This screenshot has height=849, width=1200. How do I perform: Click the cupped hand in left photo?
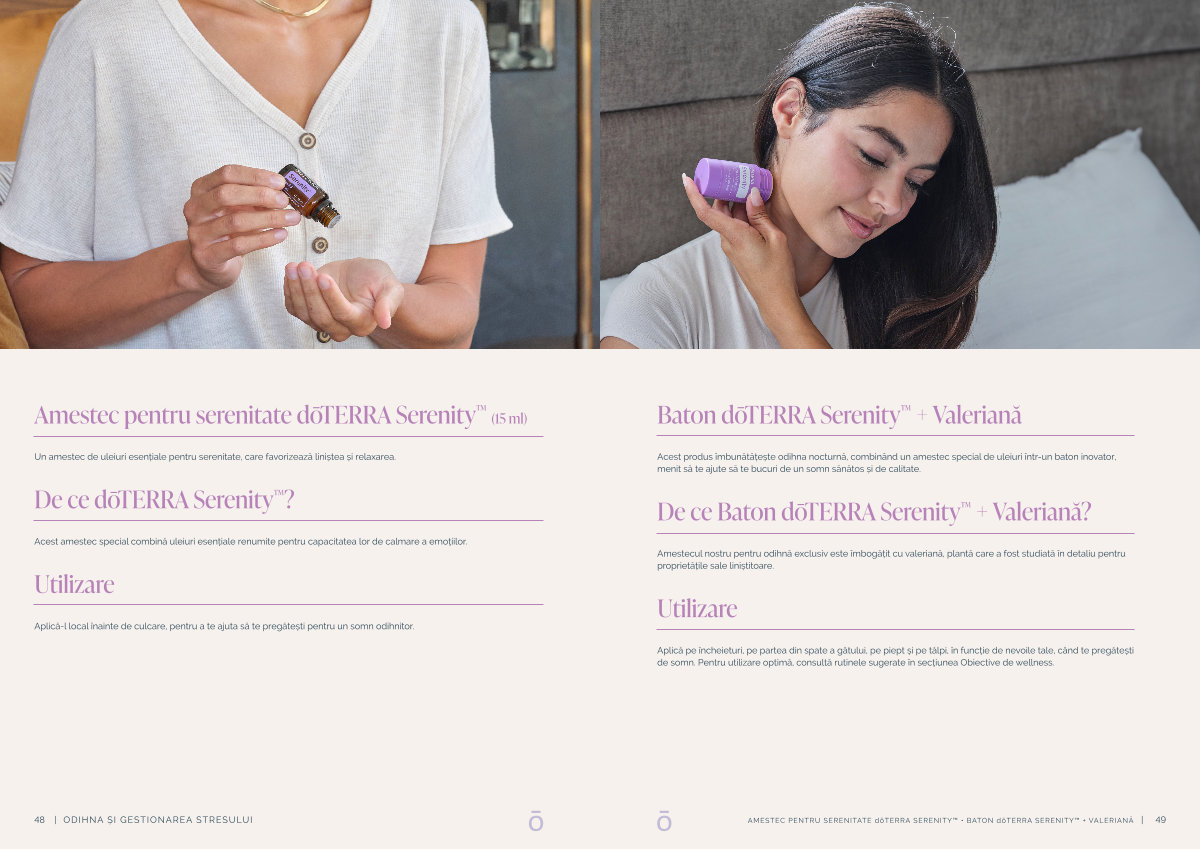343,298
